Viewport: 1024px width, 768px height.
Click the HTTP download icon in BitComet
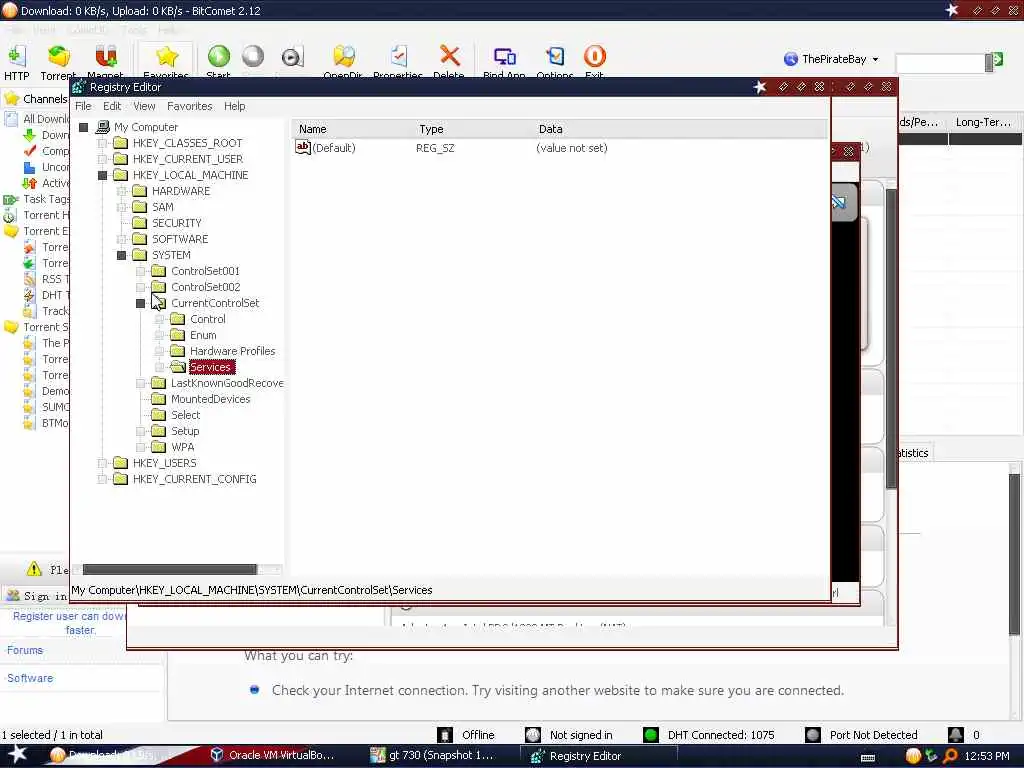tap(16, 57)
